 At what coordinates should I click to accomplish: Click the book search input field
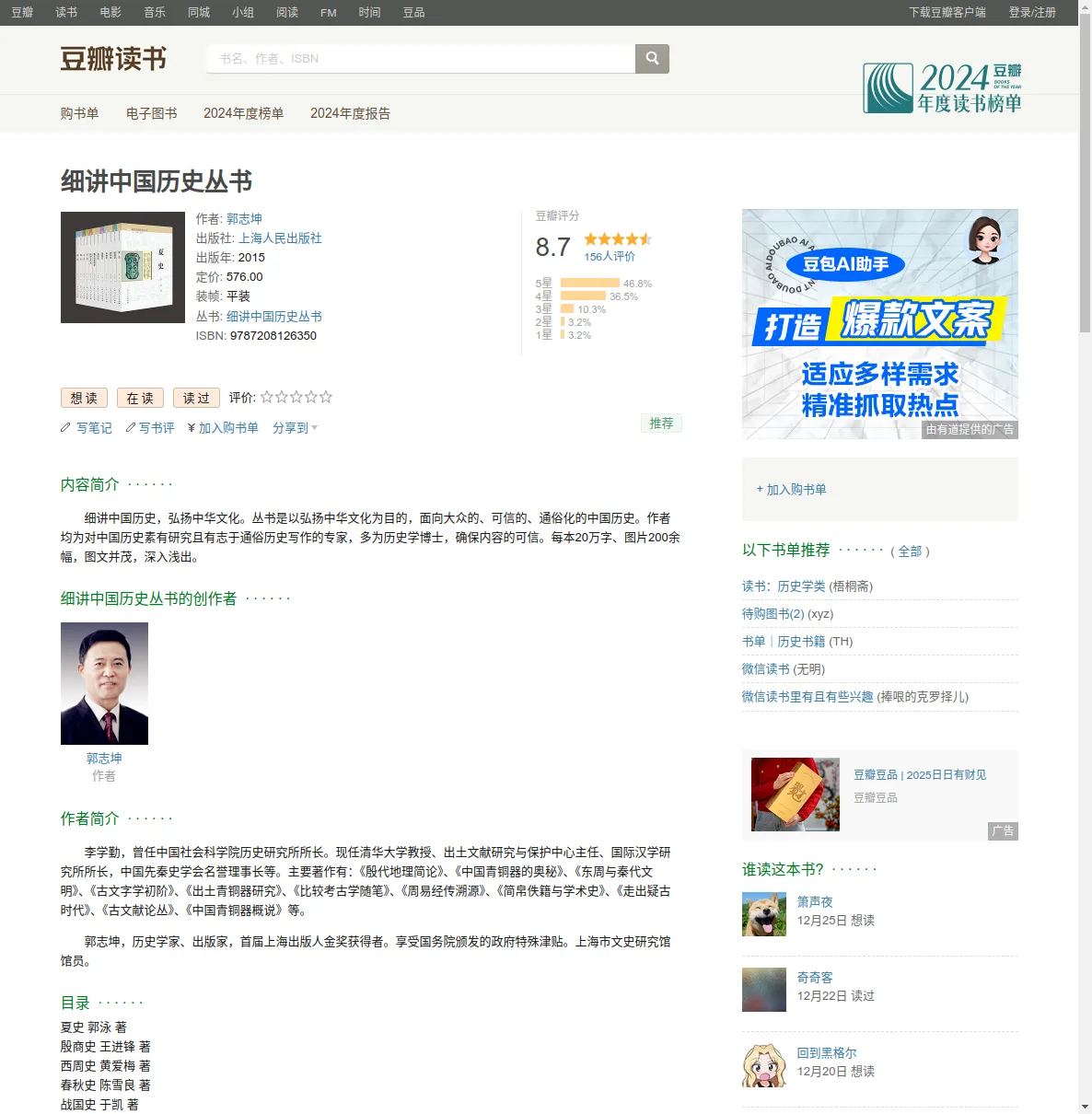(422, 59)
